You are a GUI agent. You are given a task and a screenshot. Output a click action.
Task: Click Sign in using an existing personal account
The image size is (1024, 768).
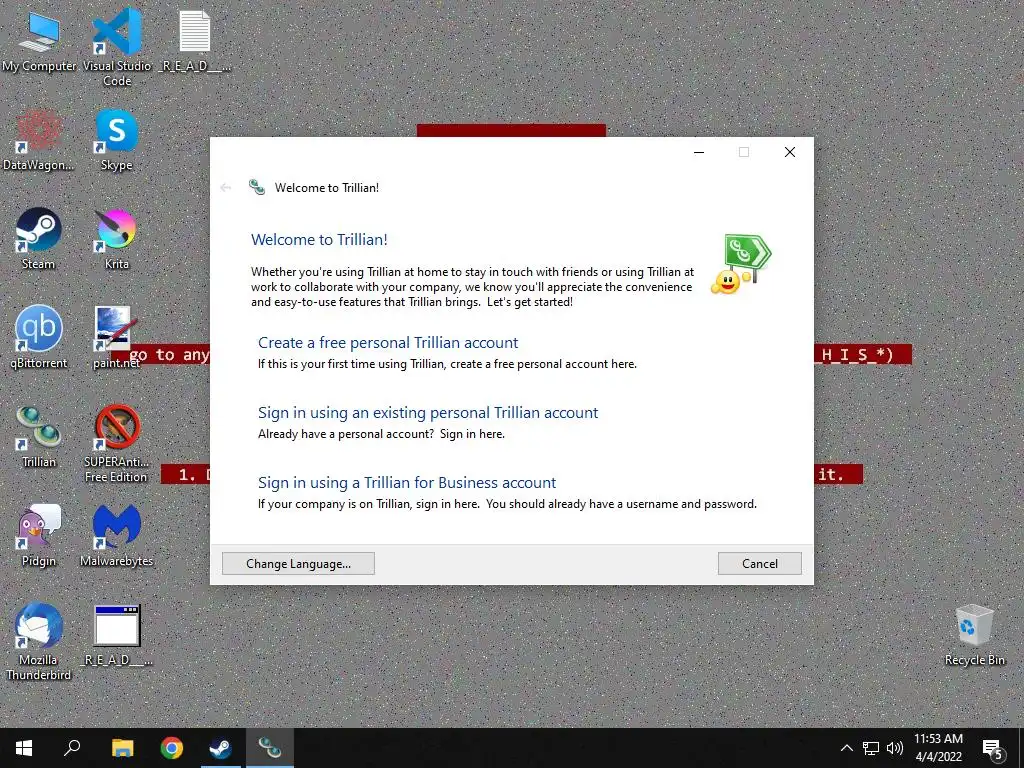pos(428,413)
